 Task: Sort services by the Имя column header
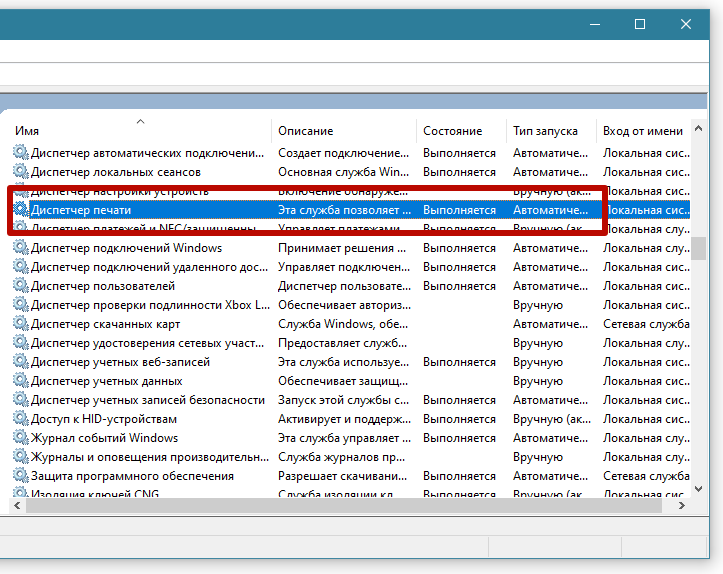point(140,131)
